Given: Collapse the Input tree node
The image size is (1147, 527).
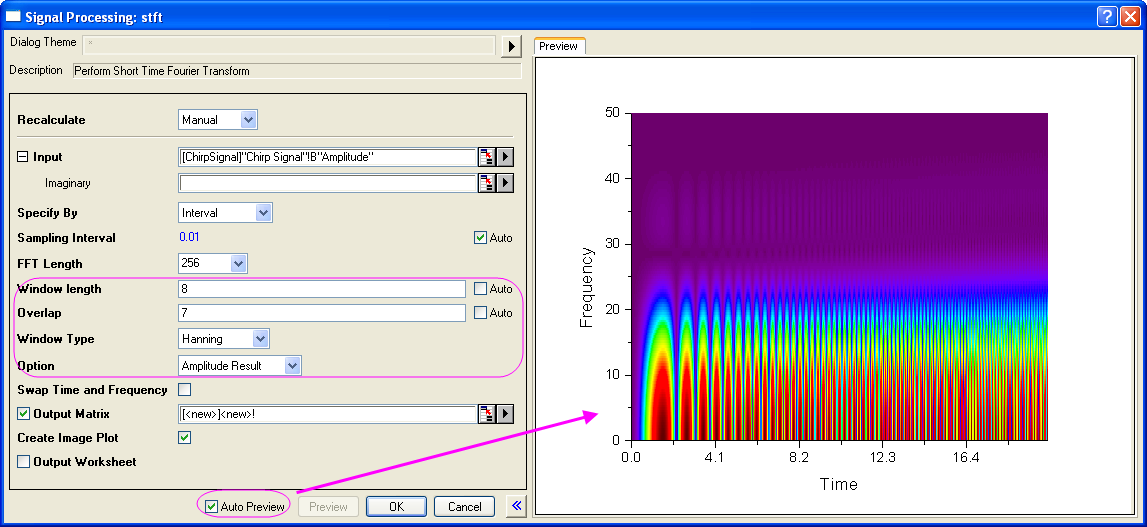Looking at the screenshot, I should 23,157.
